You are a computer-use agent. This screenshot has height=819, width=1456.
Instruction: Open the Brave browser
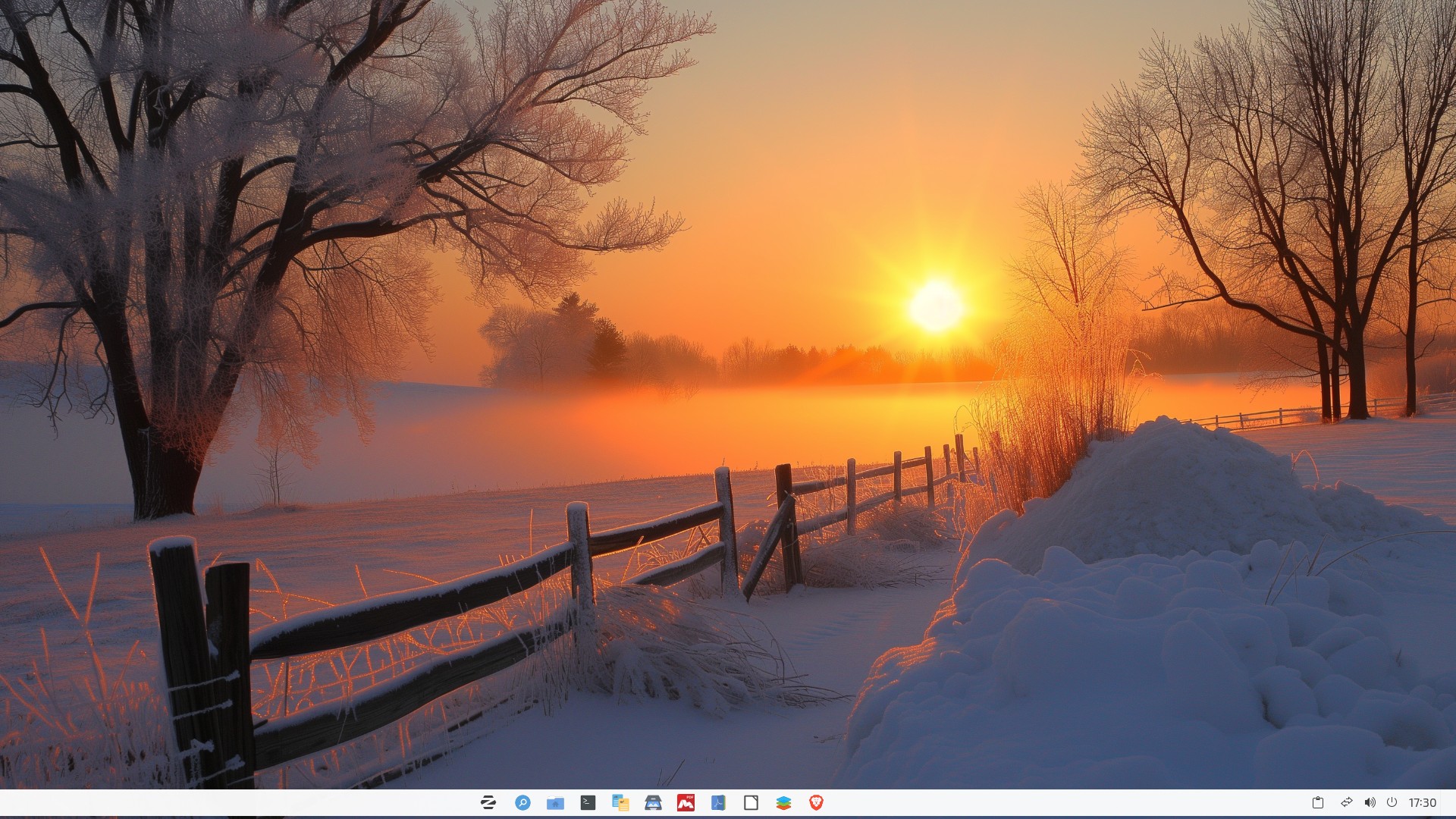[x=816, y=802]
